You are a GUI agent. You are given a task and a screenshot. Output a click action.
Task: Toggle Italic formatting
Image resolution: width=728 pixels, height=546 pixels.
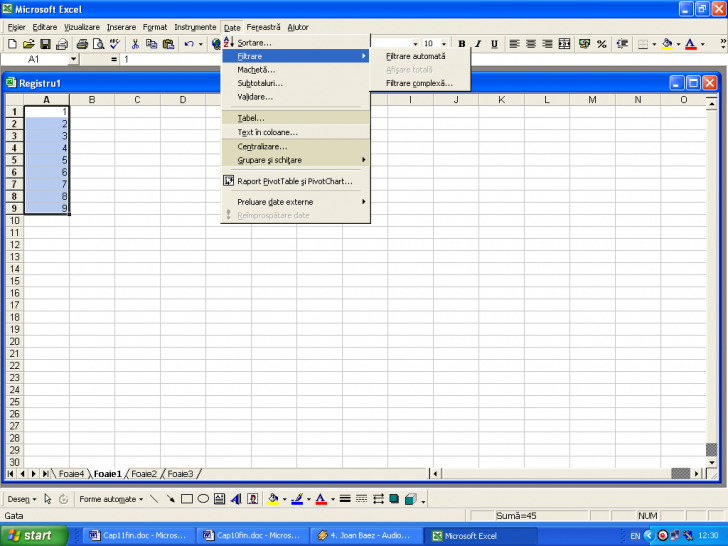pyautogui.click(x=478, y=44)
